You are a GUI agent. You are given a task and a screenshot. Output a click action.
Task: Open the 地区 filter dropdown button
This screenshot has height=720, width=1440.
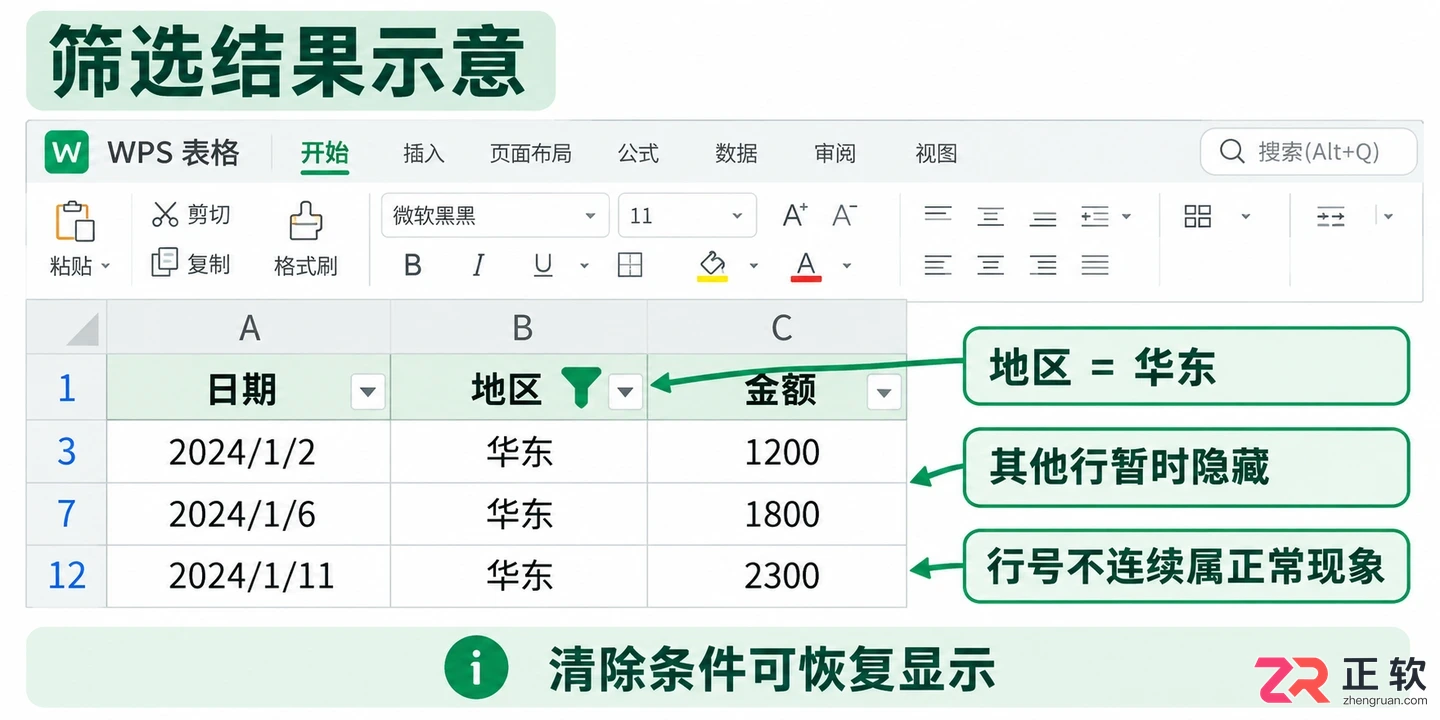coord(626,392)
